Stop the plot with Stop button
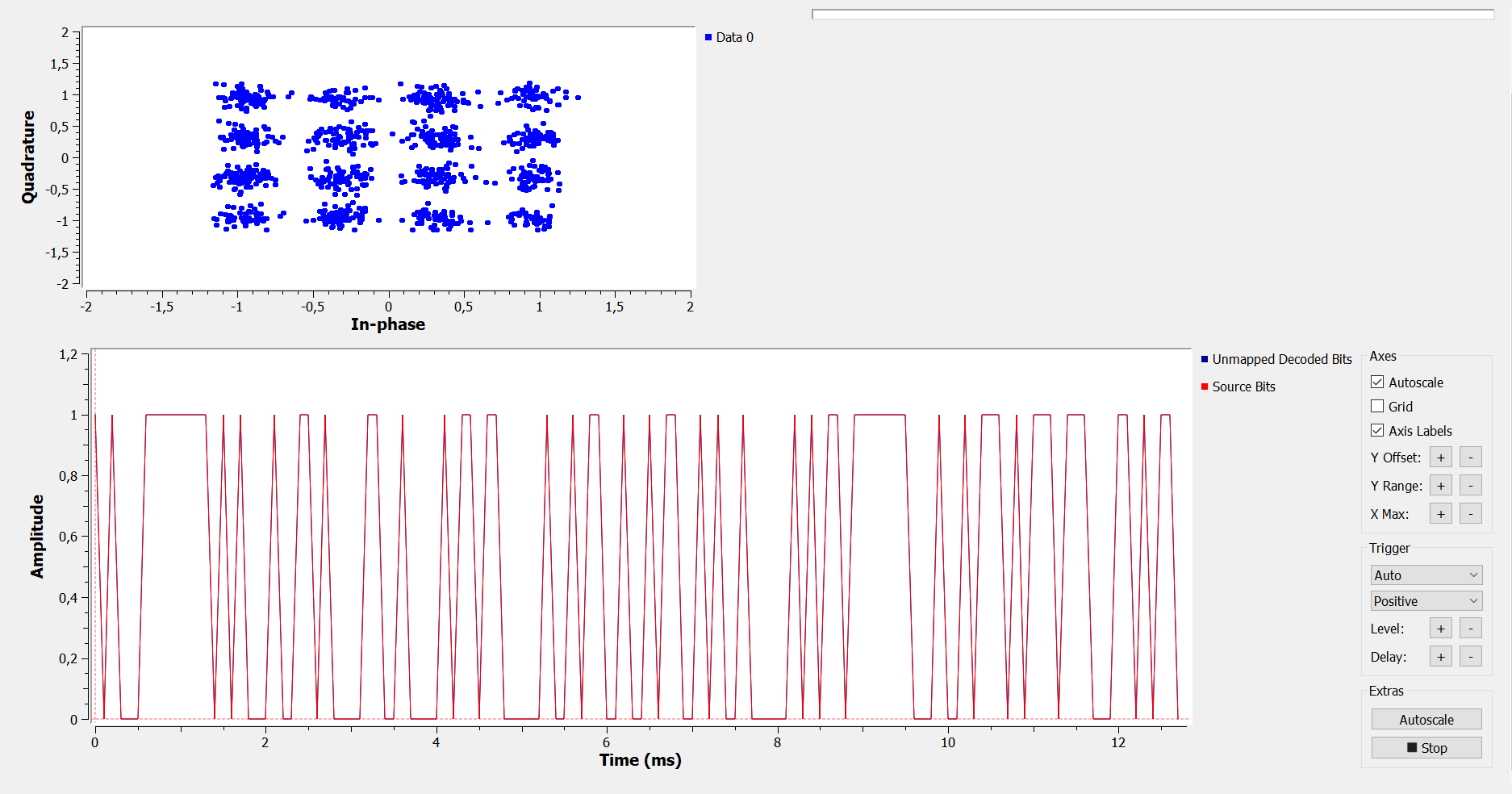 point(1426,747)
